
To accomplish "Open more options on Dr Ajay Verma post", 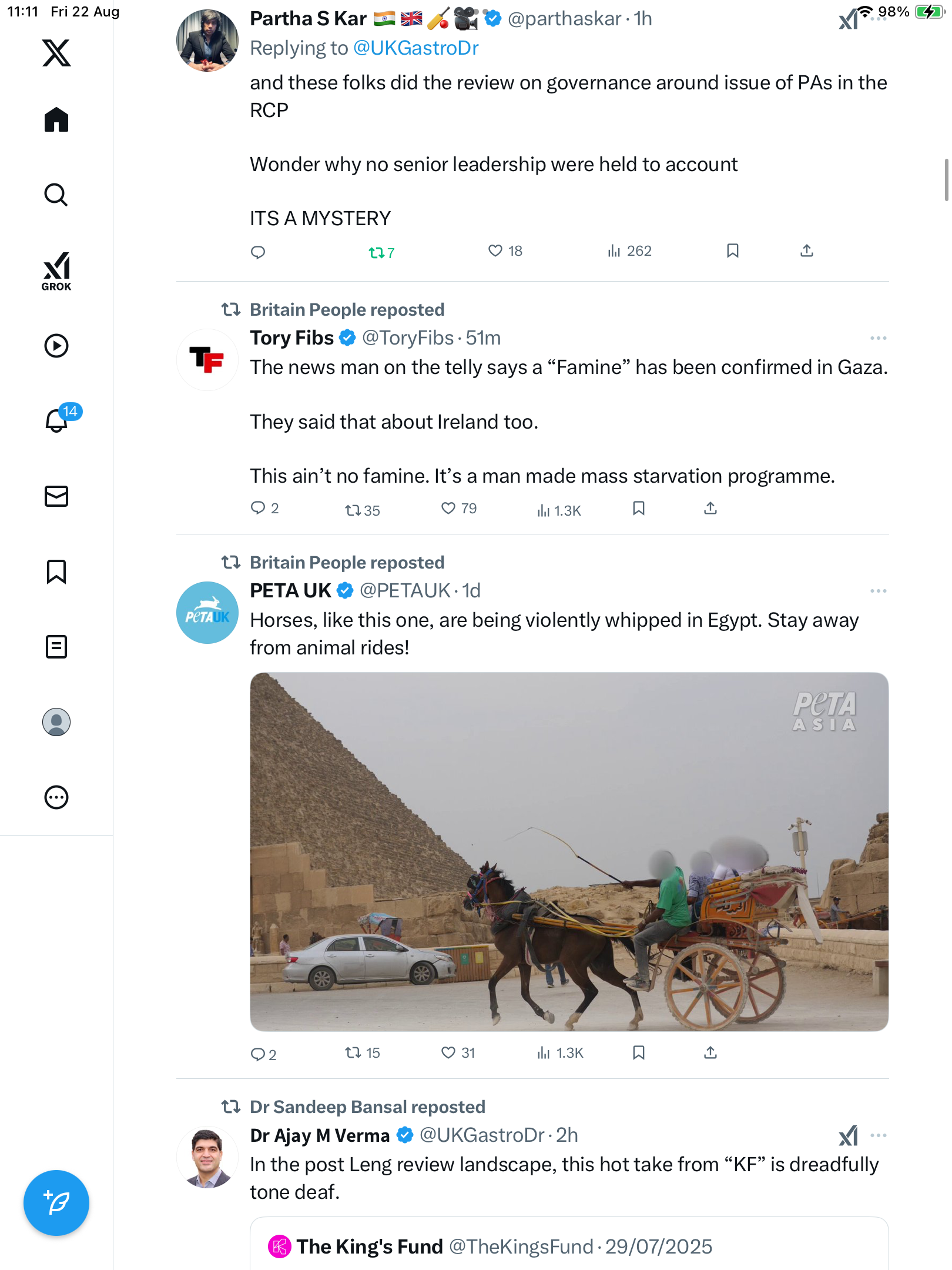I will [878, 1135].
